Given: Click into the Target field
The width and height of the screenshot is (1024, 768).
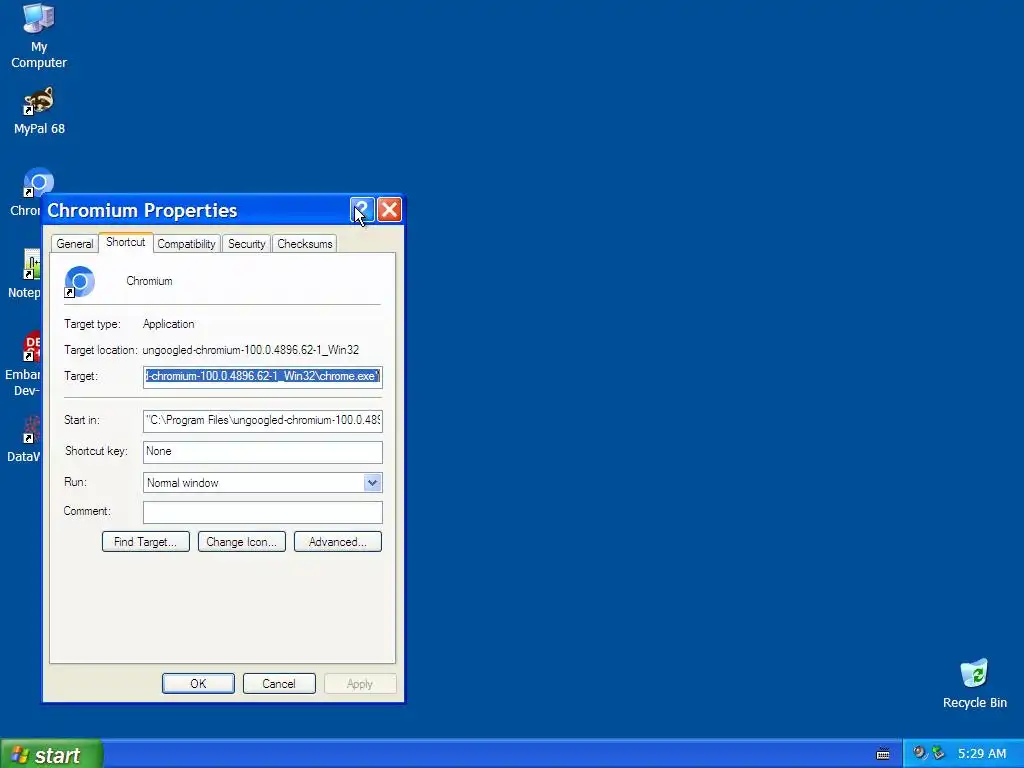Looking at the screenshot, I should coord(263,377).
